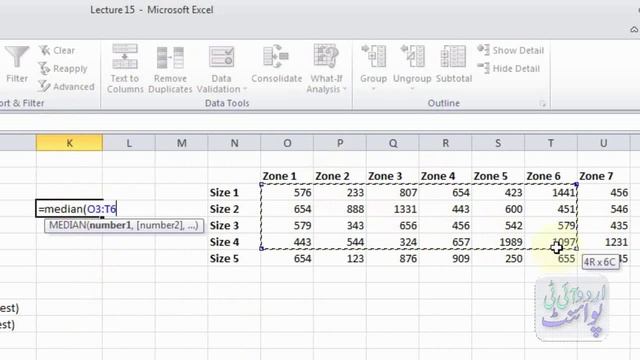Click the Group outline icon
640x360 pixels.
coord(373,56)
